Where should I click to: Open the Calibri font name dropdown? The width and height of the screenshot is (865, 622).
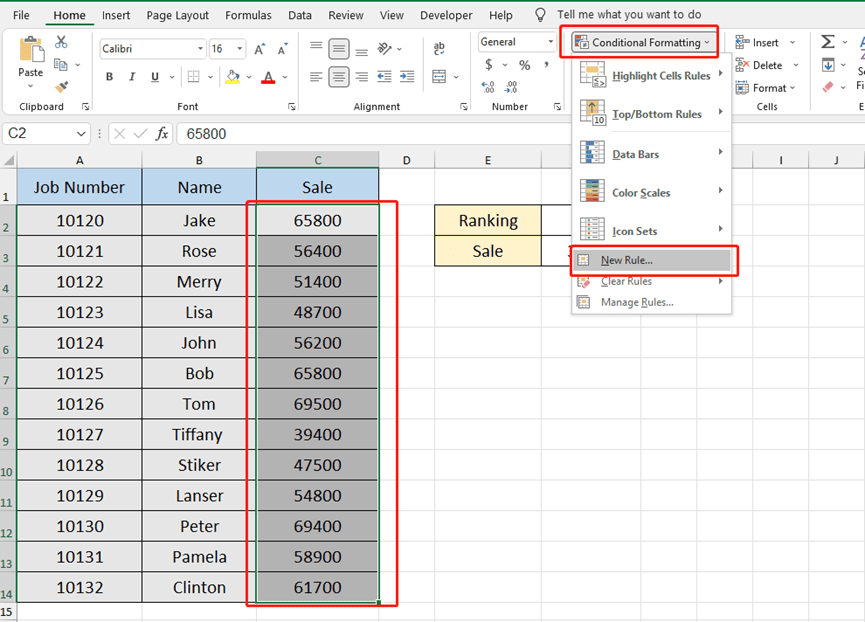click(x=200, y=49)
